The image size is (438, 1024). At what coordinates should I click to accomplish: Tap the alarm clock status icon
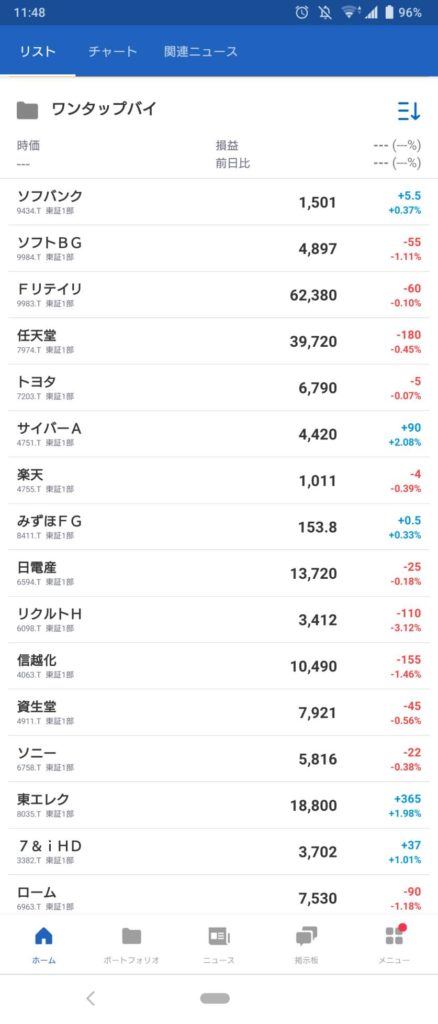(302, 12)
